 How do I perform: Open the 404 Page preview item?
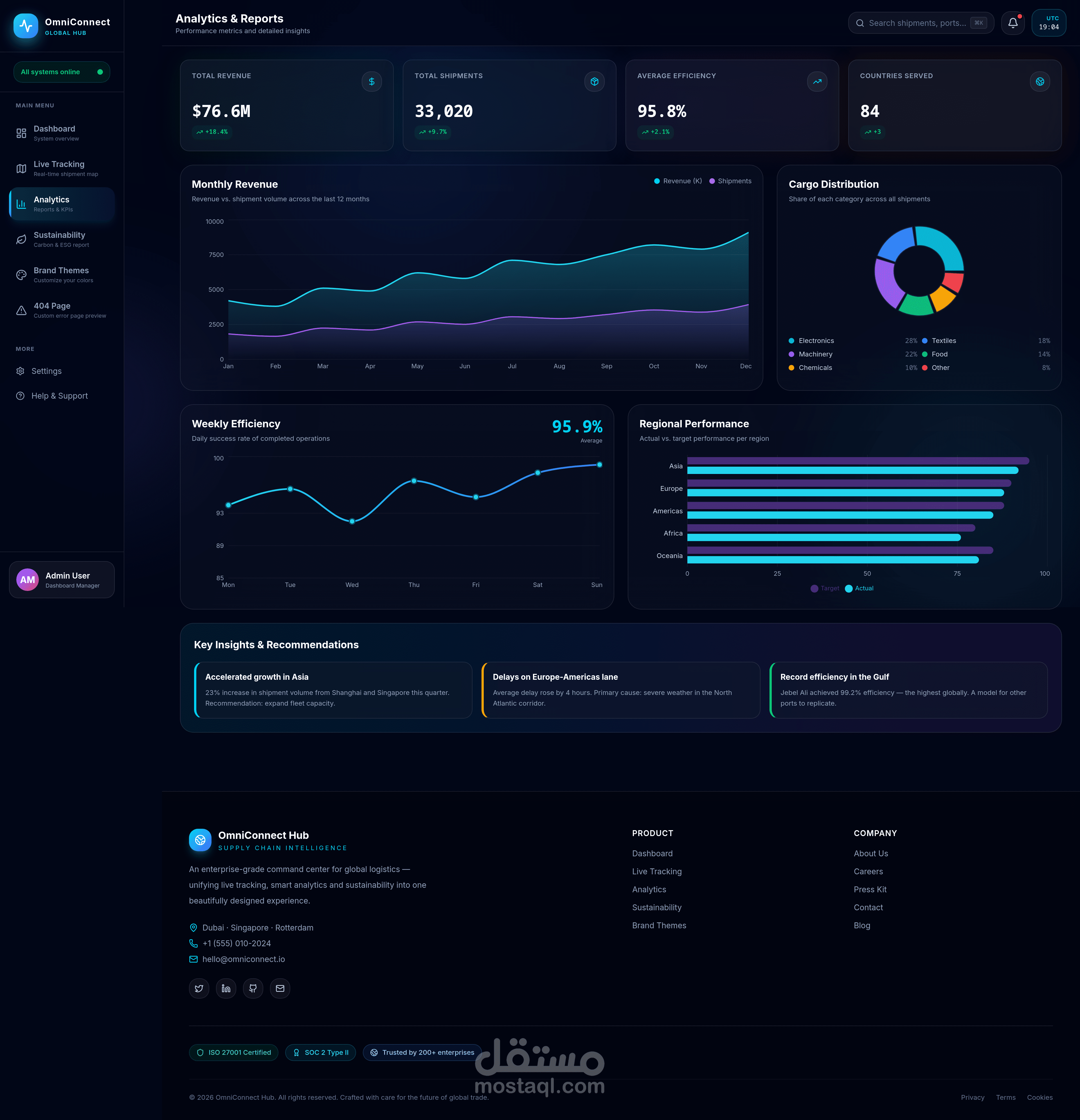(x=62, y=310)
